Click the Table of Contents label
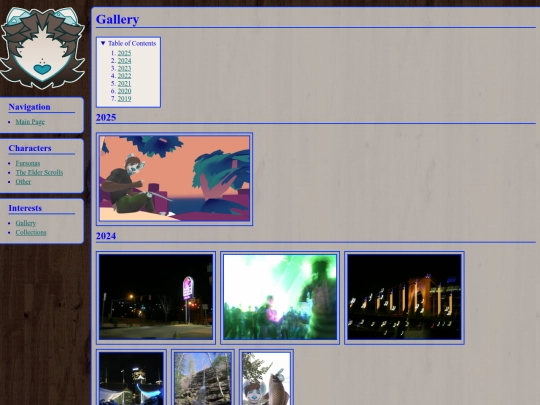 tap(132, 43)
